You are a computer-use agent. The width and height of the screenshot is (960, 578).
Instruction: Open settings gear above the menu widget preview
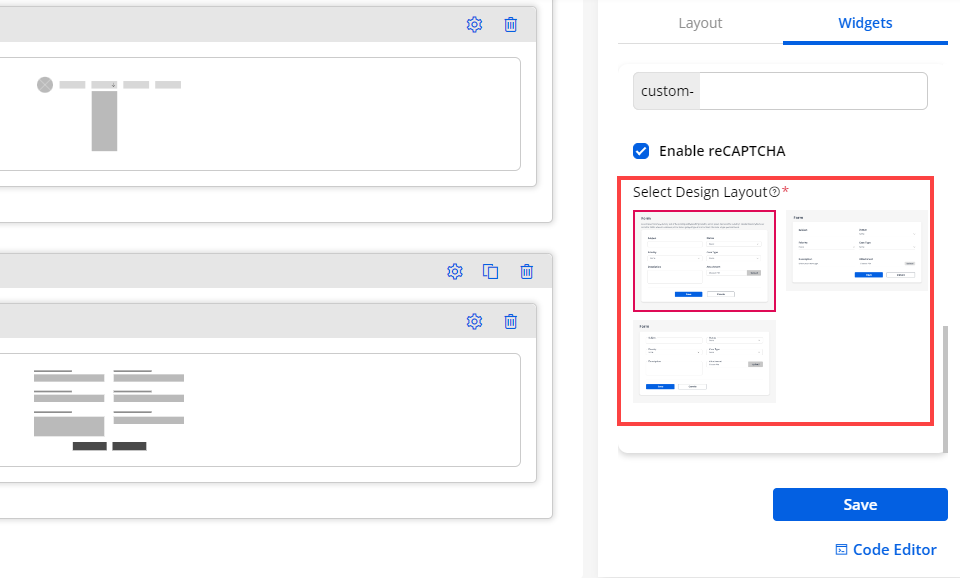pyautogui.click(x=474, y=24)
